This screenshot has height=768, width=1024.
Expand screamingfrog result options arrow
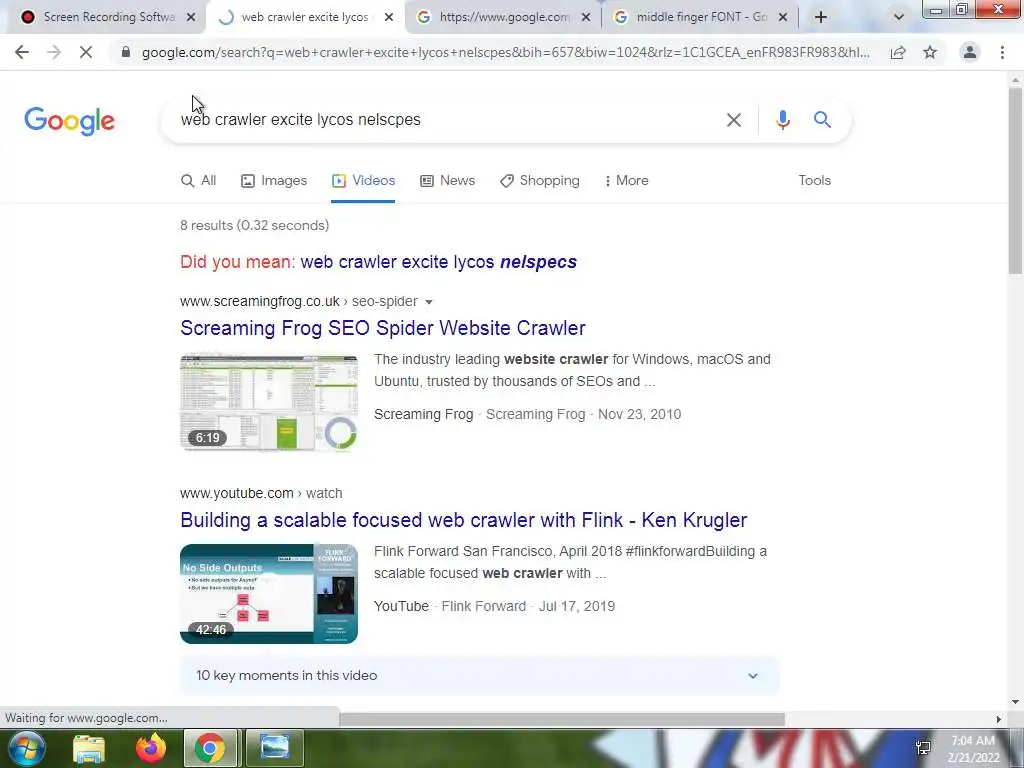(x=429, y=302)
